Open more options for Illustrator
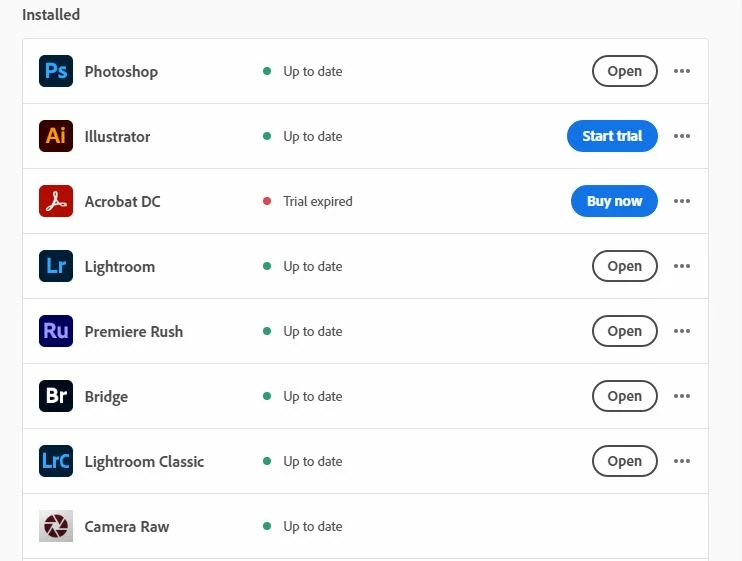 682,136
